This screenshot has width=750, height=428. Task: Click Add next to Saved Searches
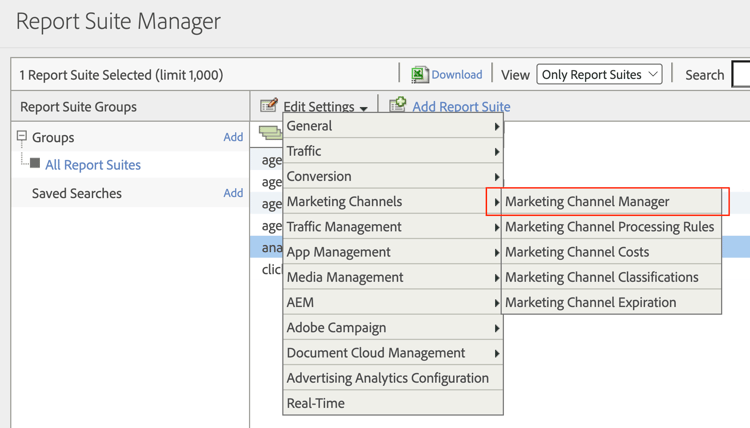pos(233,193)
